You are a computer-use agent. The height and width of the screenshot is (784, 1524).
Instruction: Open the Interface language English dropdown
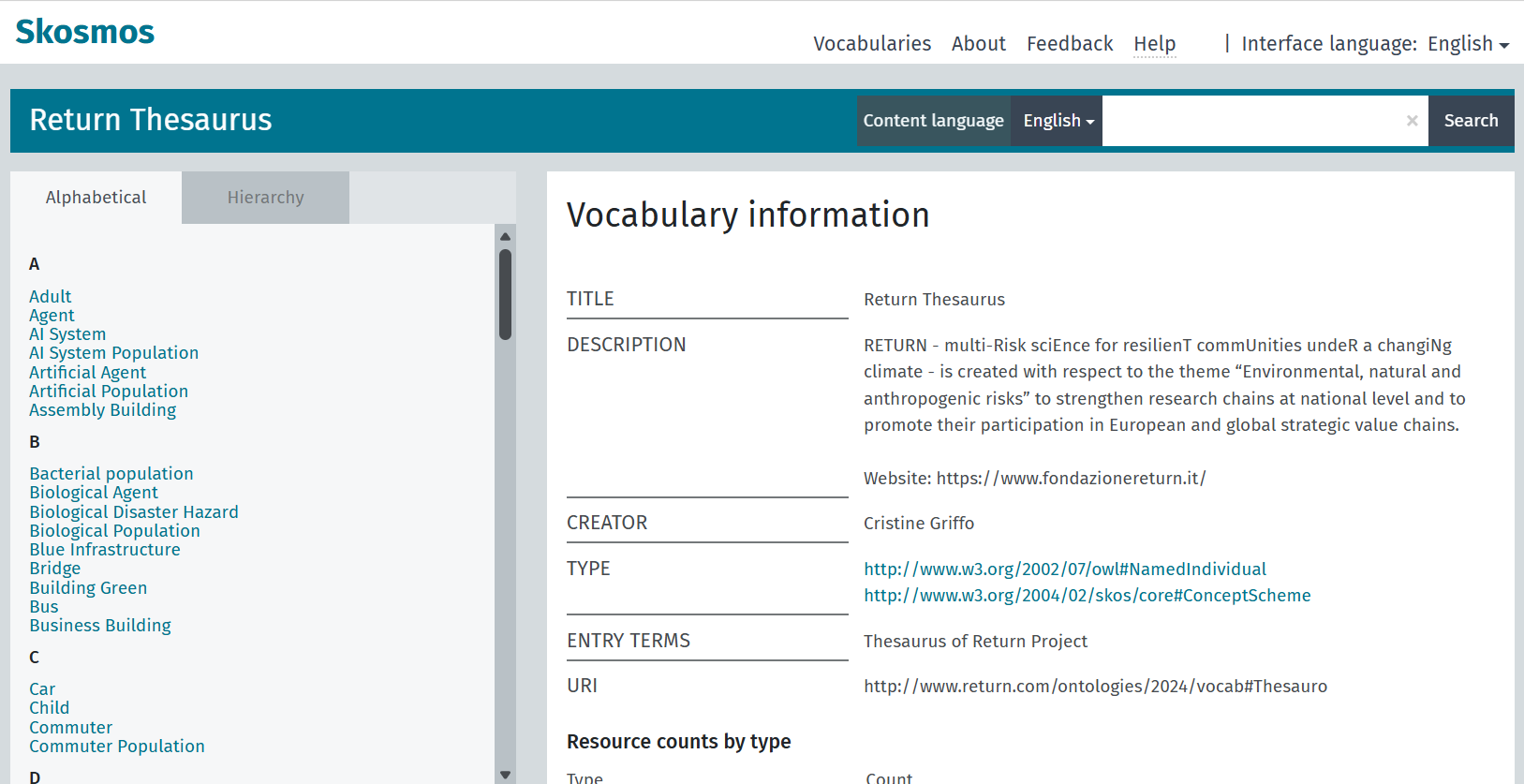[1468, 44]
